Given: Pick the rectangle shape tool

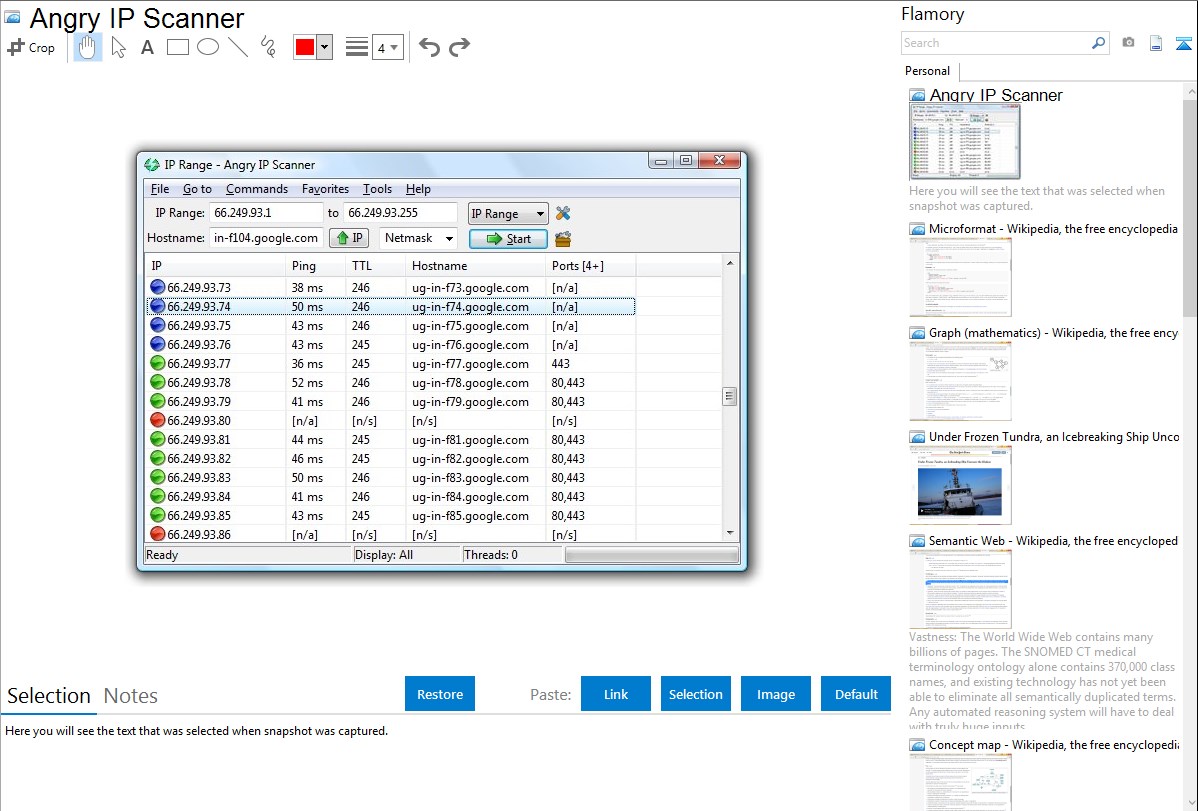Looking at the screenshot, I should 177,47.
